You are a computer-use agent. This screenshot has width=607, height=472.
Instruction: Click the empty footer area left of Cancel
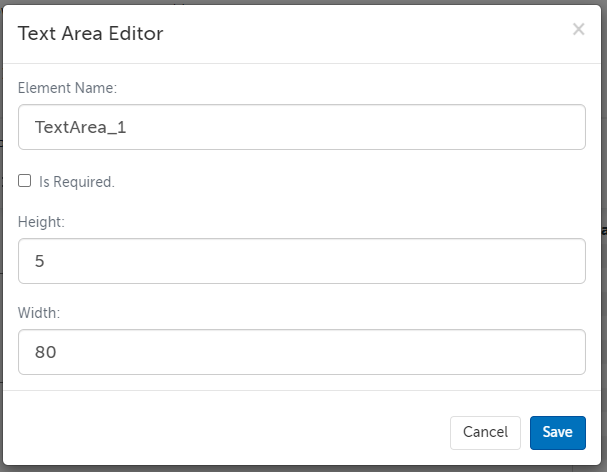tap(220, 432)
